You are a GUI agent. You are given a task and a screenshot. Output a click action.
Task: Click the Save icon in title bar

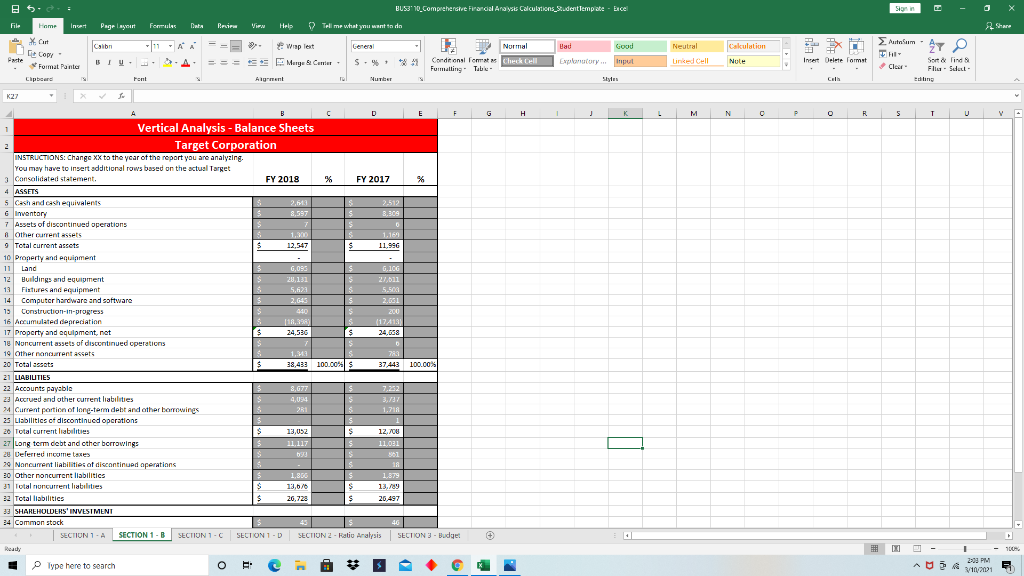(15, 8)
